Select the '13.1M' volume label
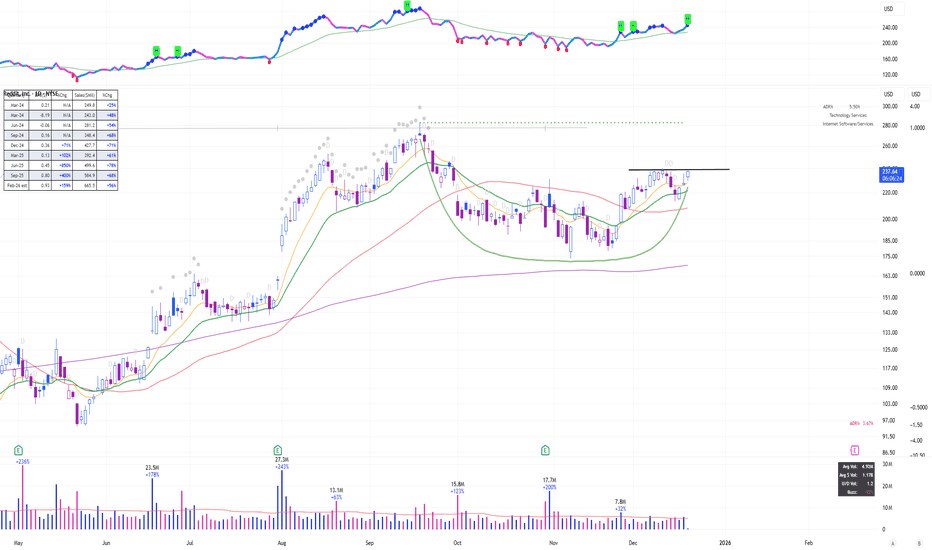The height and width of the screenshot is (550, 932). [336, 491]
